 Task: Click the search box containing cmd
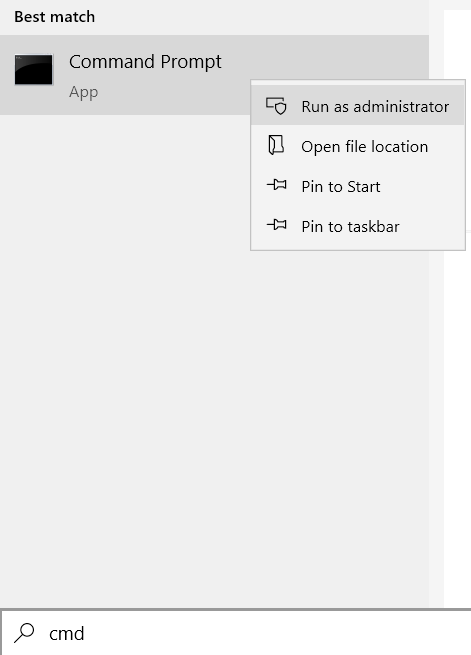point(236,632)
